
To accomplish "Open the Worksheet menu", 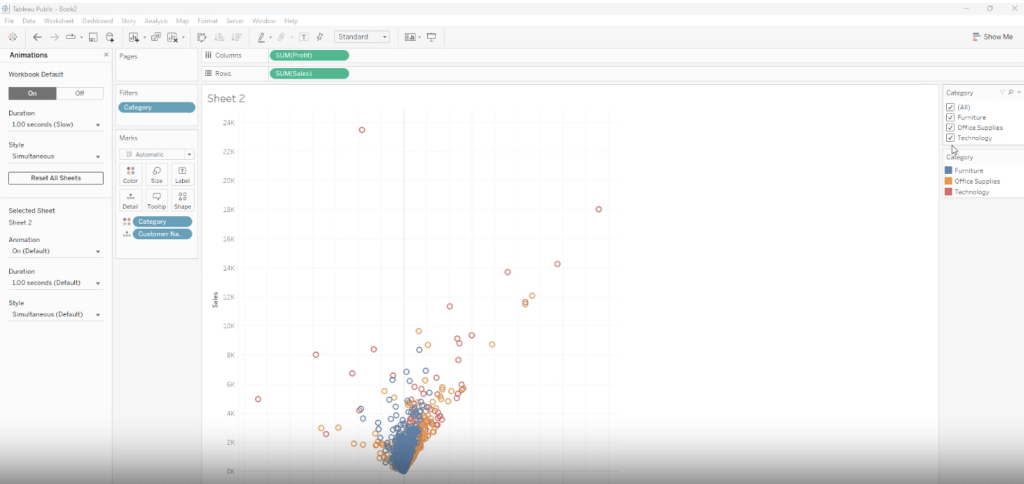I will coord(59,20).
